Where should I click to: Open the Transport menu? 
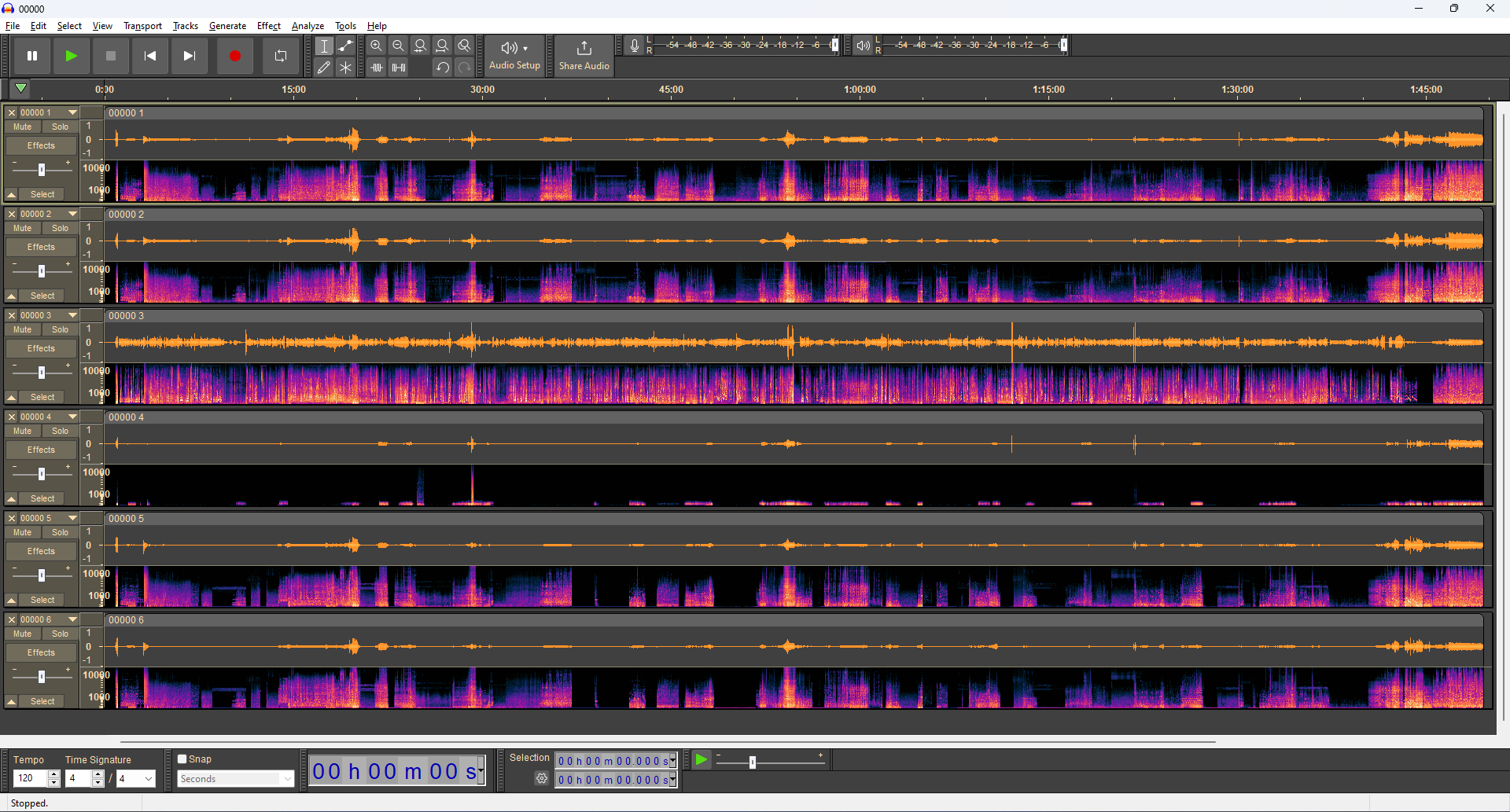coord(142,26)
